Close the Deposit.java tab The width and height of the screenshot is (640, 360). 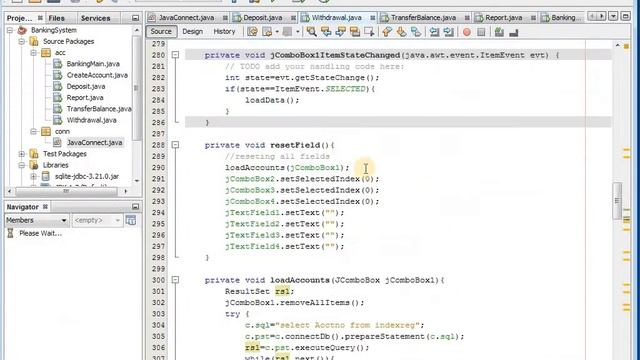[293, 18]
